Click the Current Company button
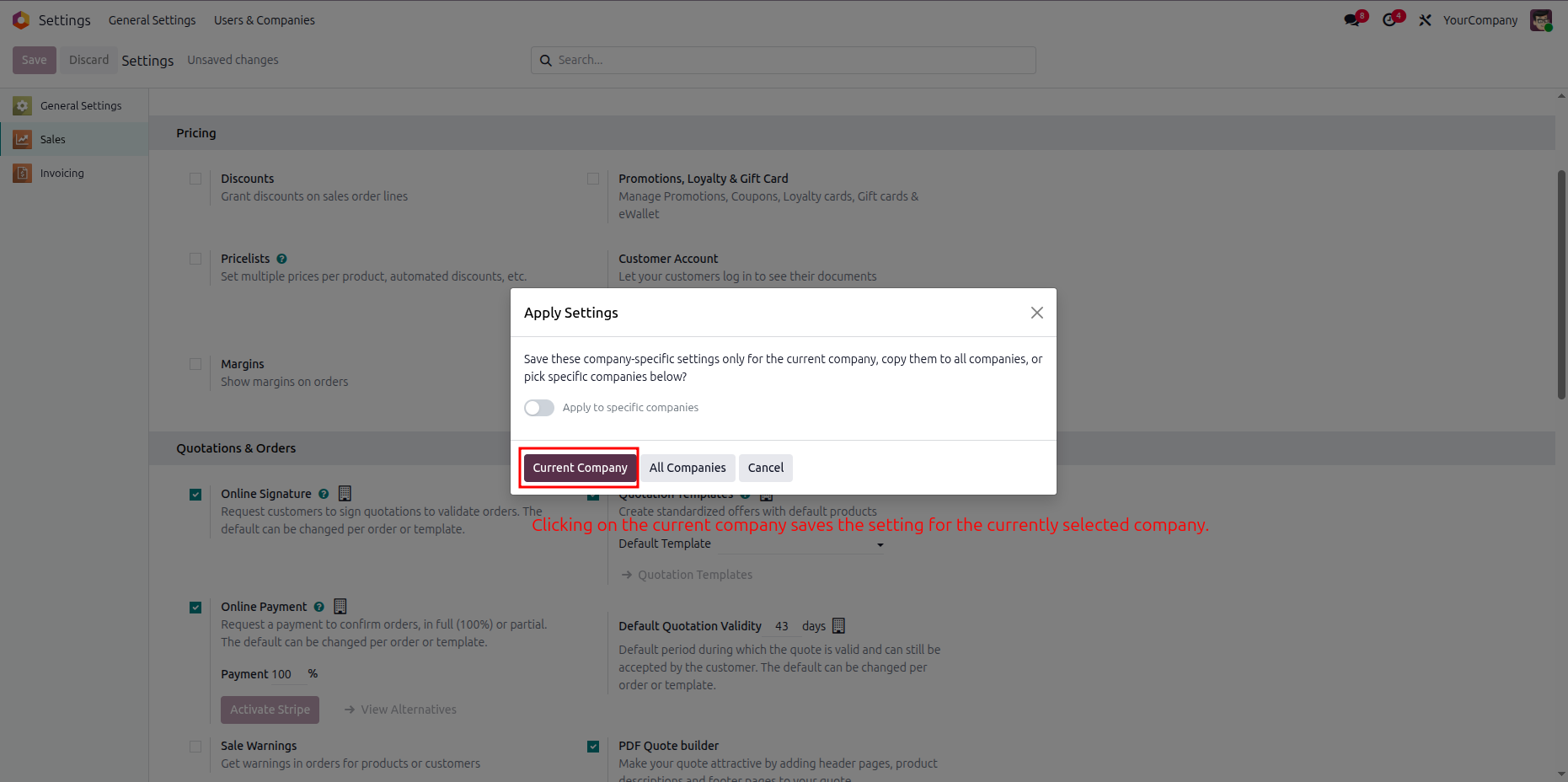This screenshot has width=1568, height=782. [580, 468]
